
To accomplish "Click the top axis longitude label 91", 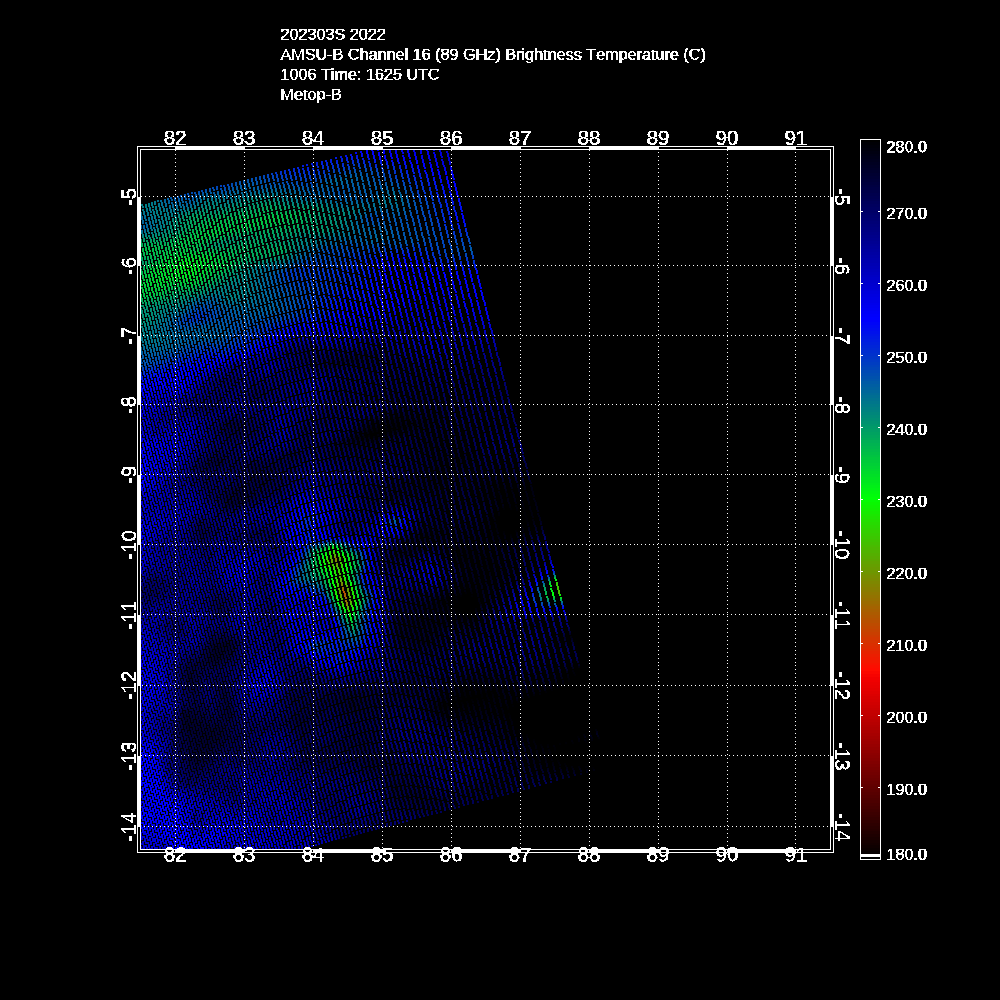I will 796,138.
